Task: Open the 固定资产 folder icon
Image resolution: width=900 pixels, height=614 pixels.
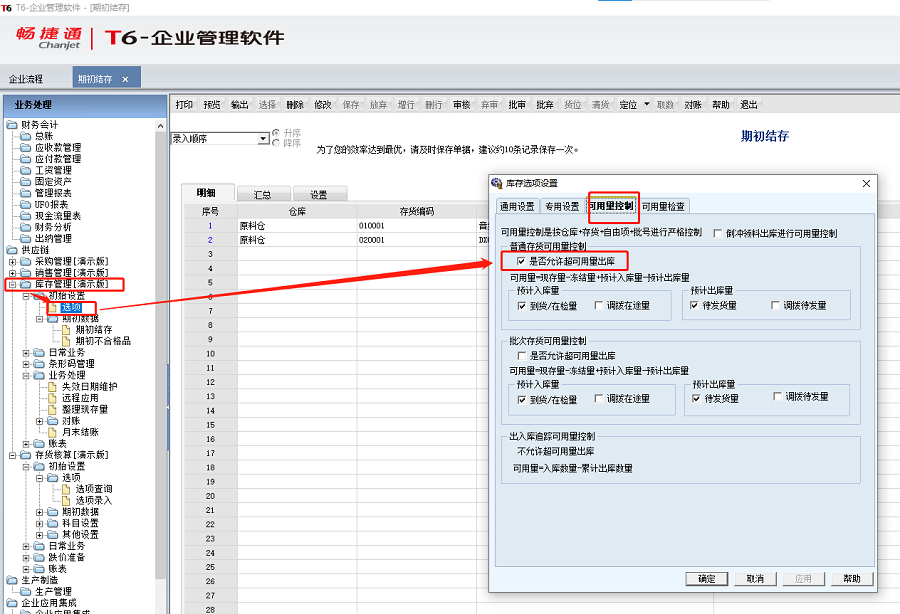Action: pyautogui.click(x=25, y=181)
